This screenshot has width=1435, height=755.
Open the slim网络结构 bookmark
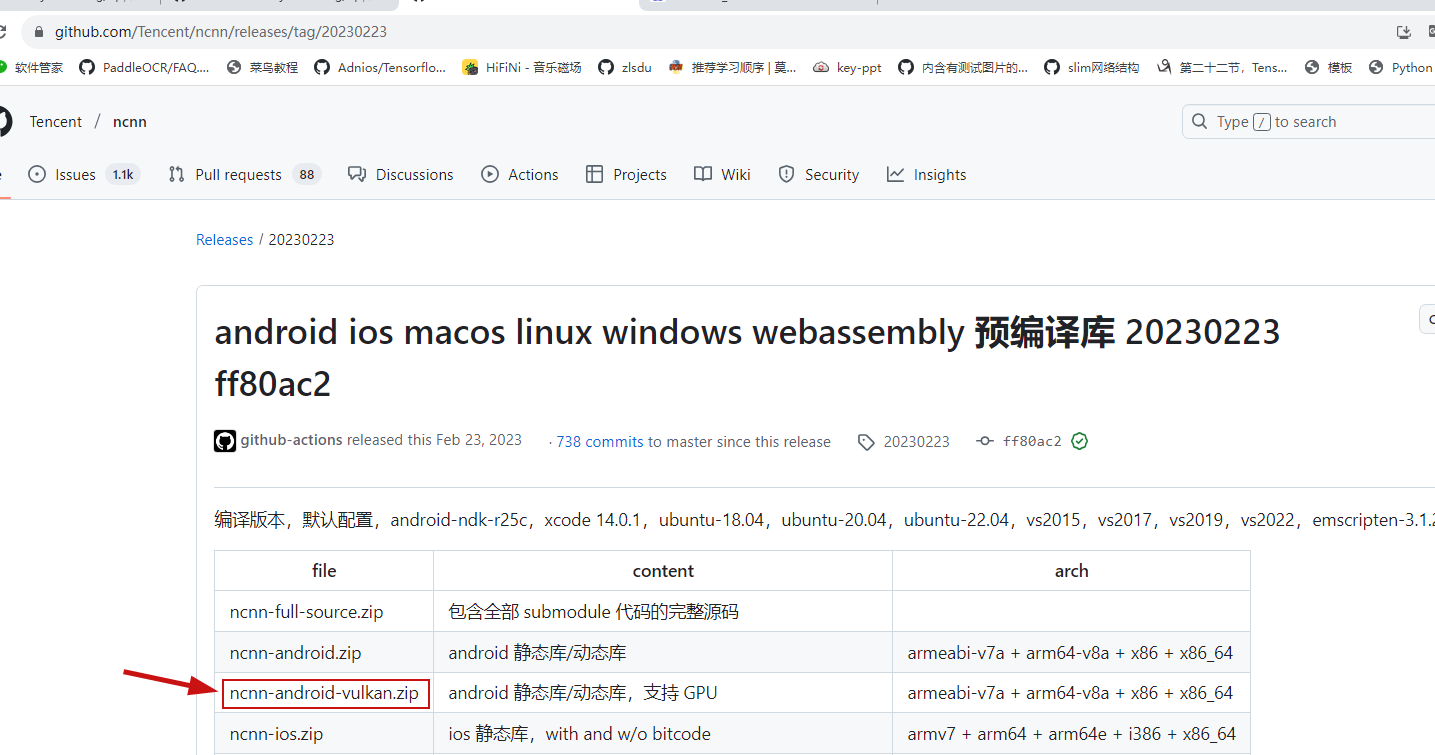(x=1092, y=67)
